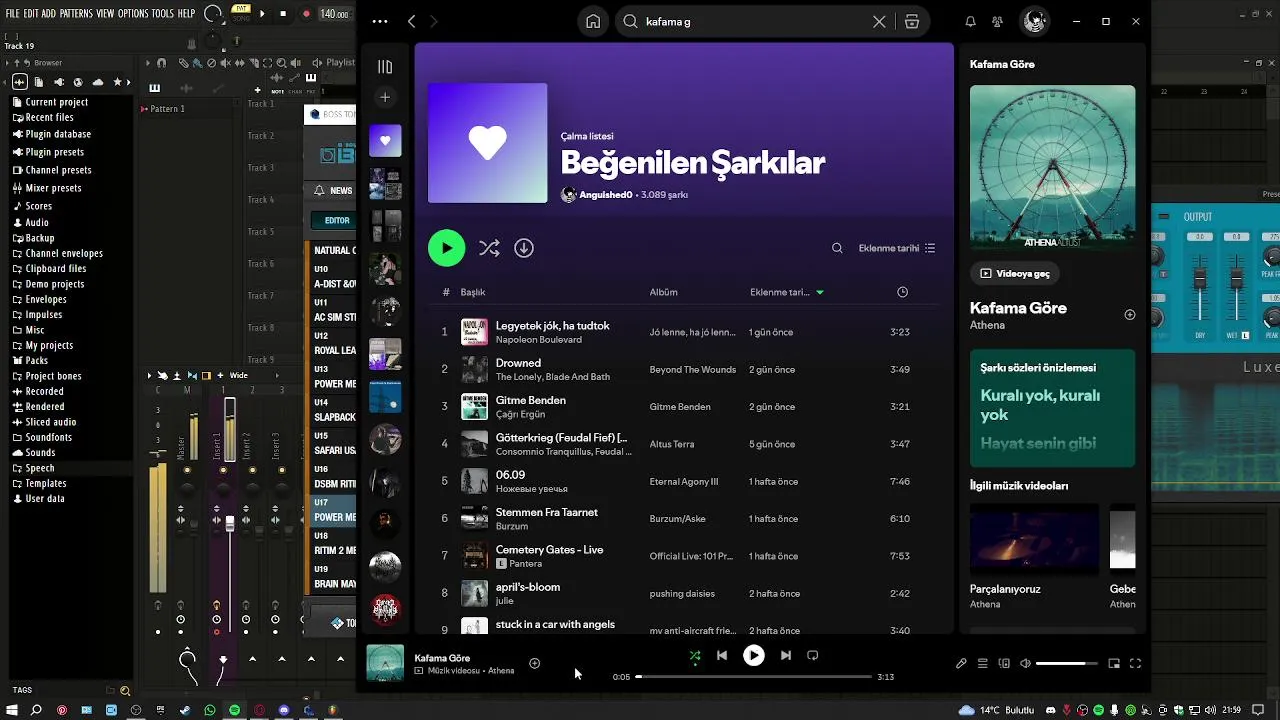Open the Spotify three-dots menu
This screenshot has height=720, width=1280.
coord(379,21)
